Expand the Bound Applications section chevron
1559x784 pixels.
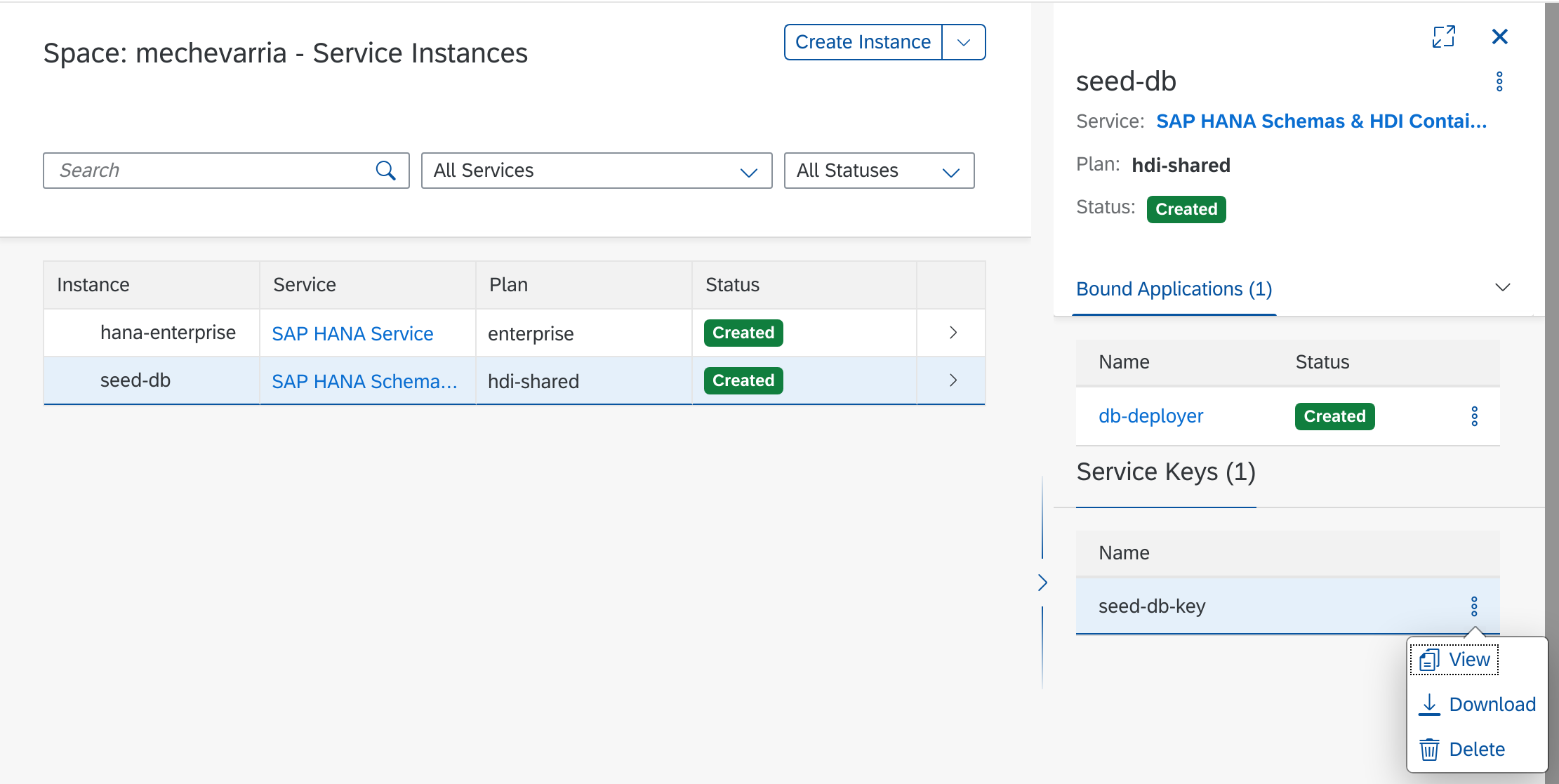pos(1502,288)
